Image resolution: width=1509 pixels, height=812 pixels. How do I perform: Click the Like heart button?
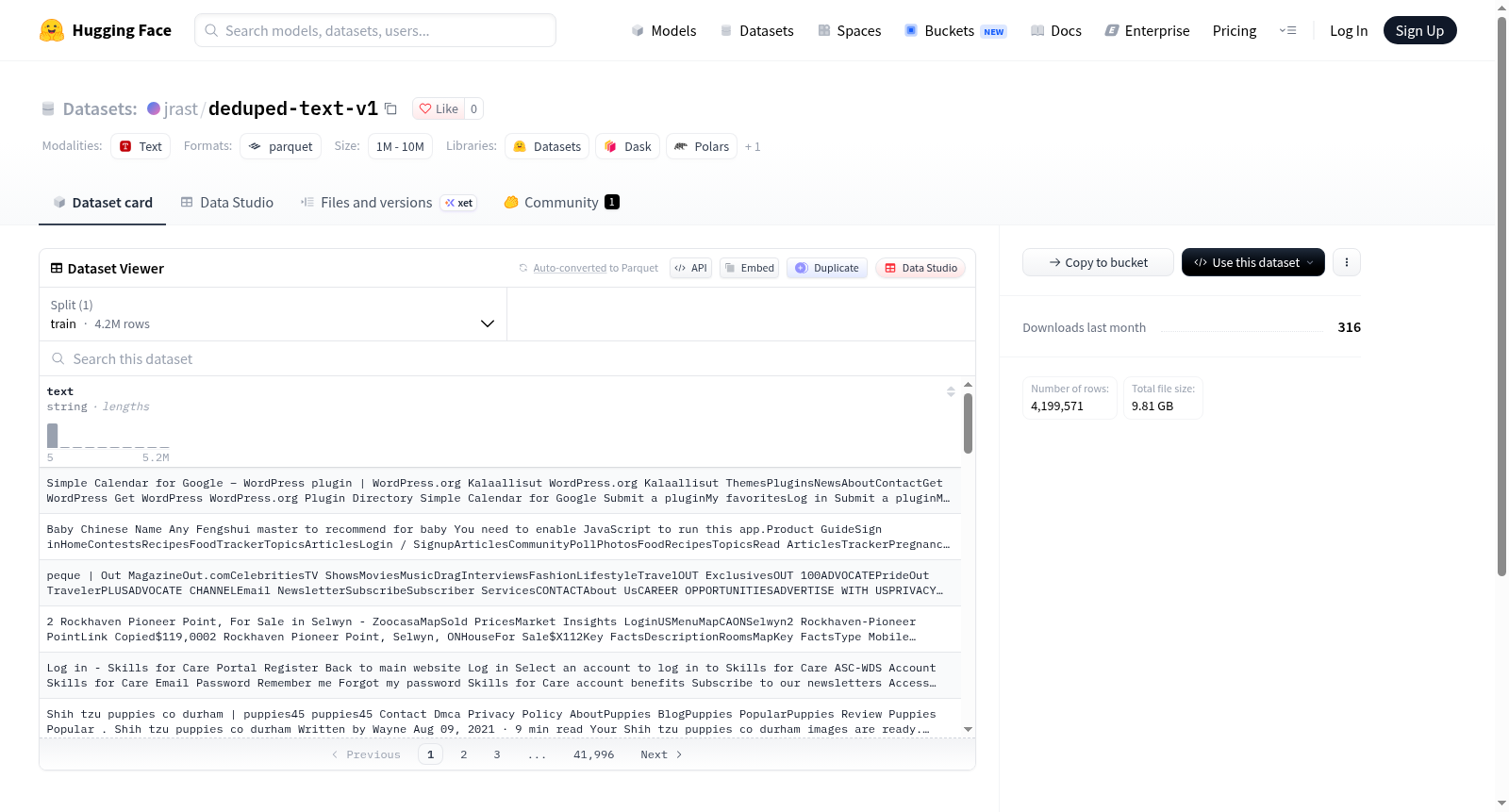point(439,108)
